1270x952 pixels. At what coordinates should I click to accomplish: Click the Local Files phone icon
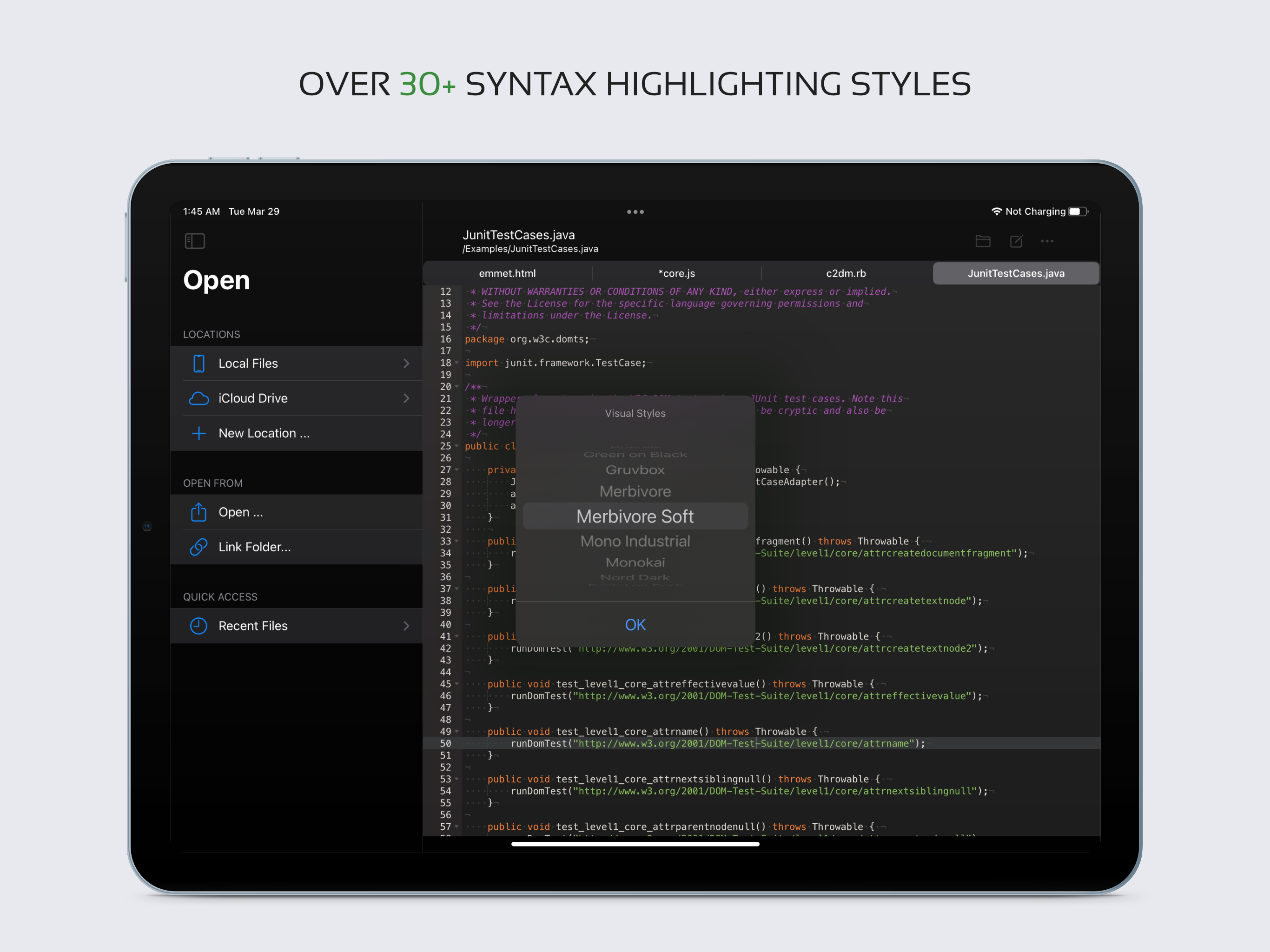[x=198, y=364]
